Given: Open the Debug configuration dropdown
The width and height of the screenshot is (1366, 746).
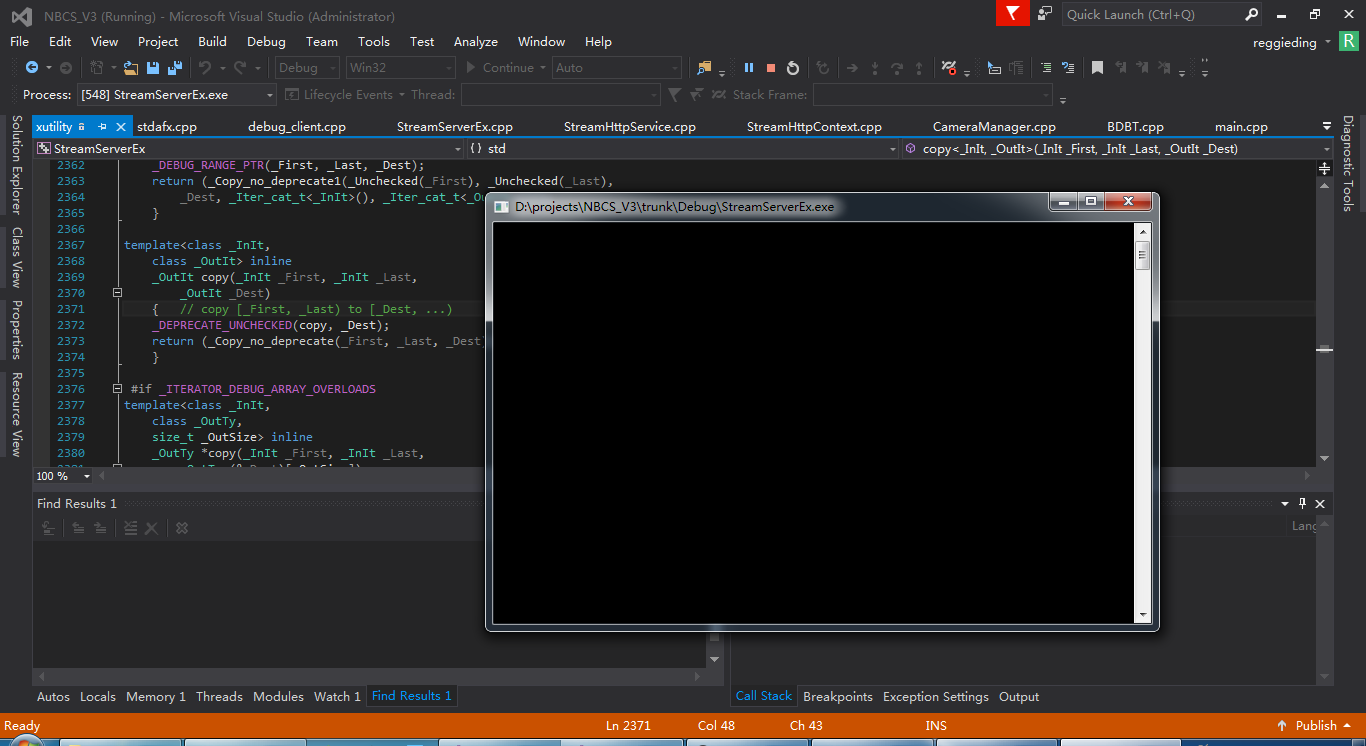Looking at the screenshot, I should tap(305, 67).
